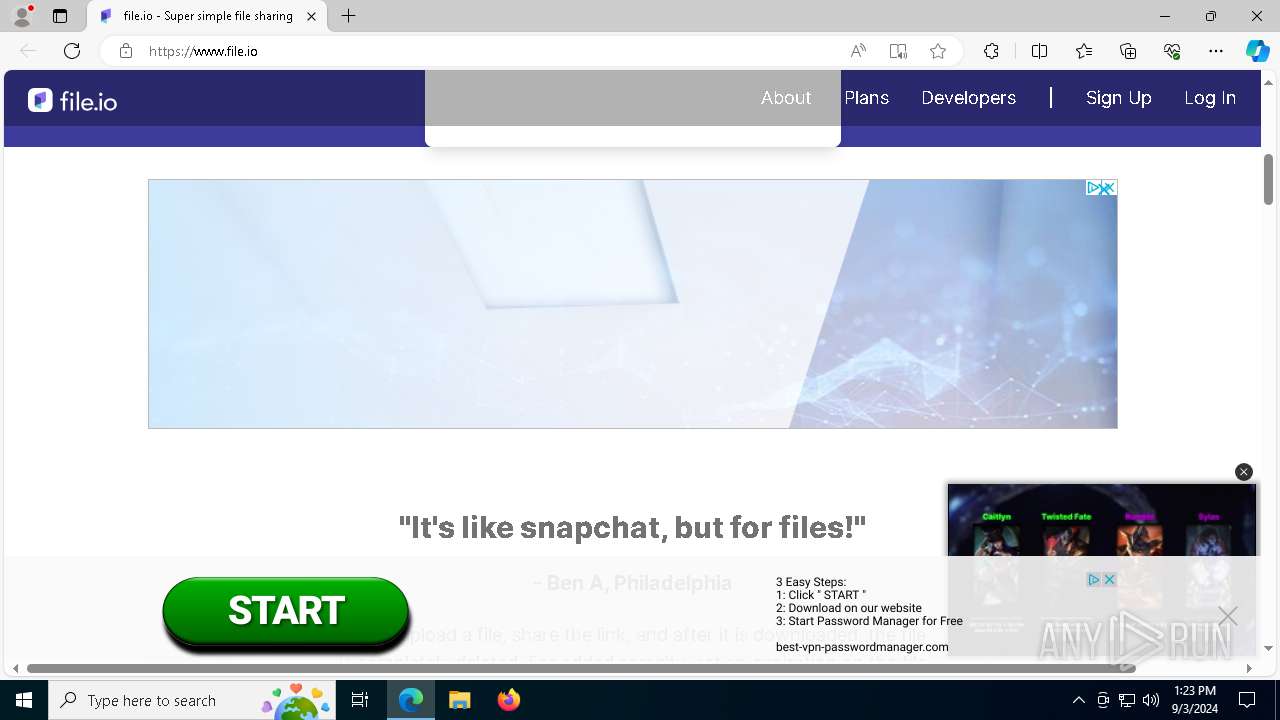Open Developers page in navigation
The image size is (1280, 720).
(x=968, y=98)
